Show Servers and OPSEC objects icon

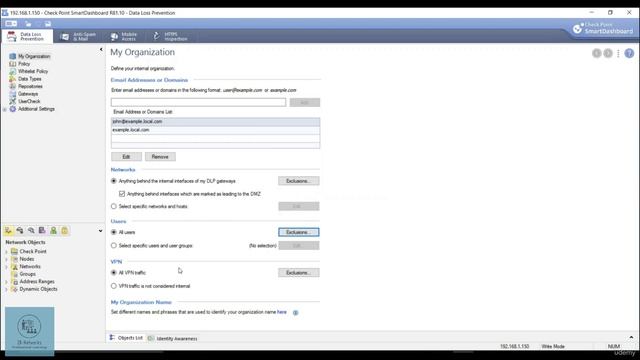point(42,231)
